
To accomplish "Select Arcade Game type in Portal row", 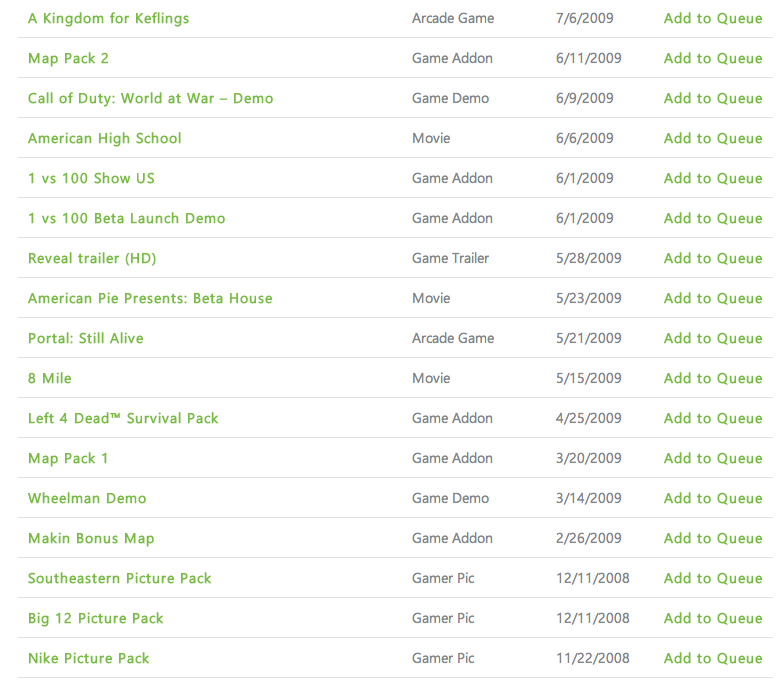I will click(453, 338).
